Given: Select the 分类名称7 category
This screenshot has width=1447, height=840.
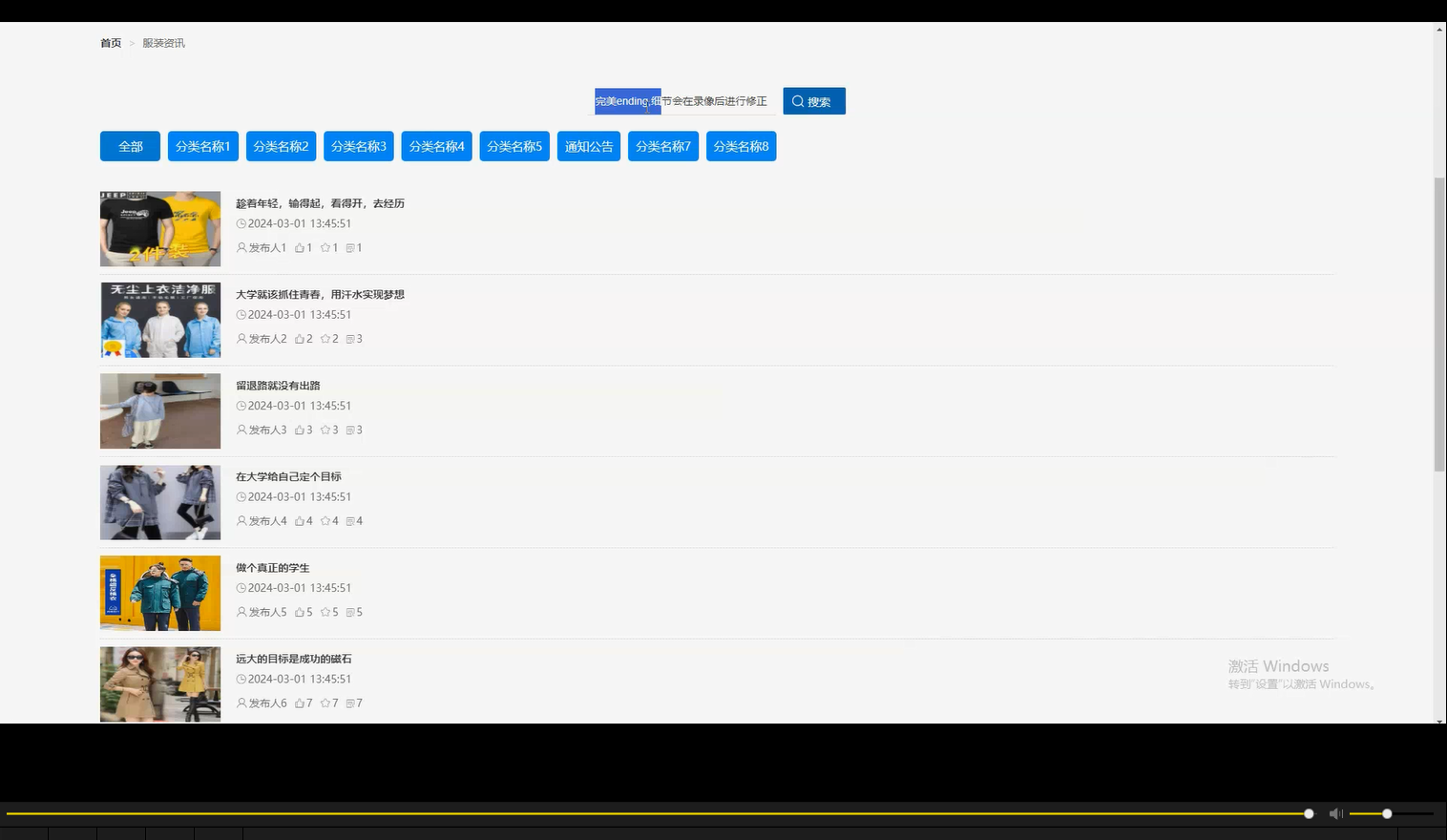Looking at the screenshot, I should click(663, 146).
